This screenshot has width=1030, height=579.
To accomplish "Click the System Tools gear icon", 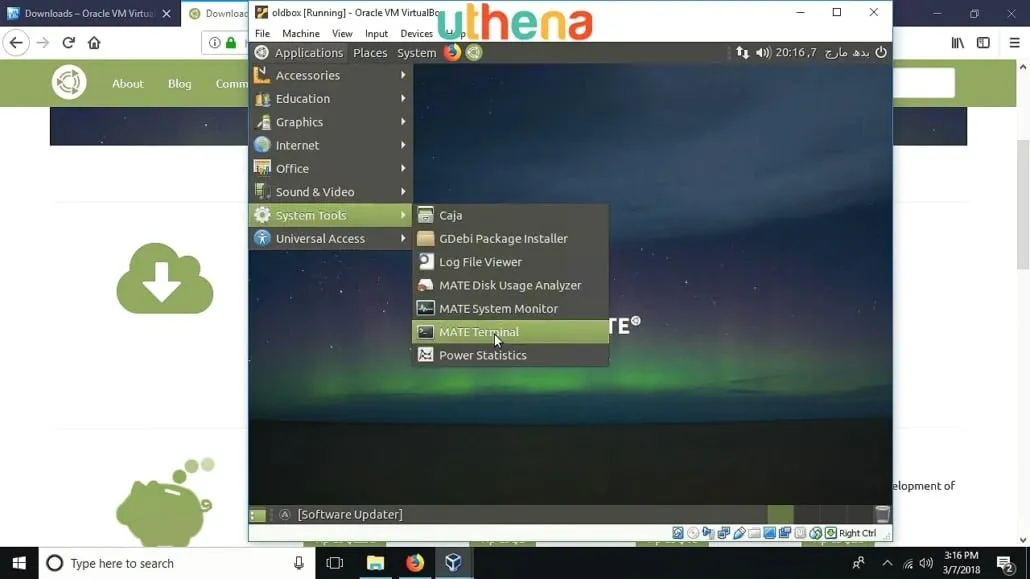I will [262, 215].
